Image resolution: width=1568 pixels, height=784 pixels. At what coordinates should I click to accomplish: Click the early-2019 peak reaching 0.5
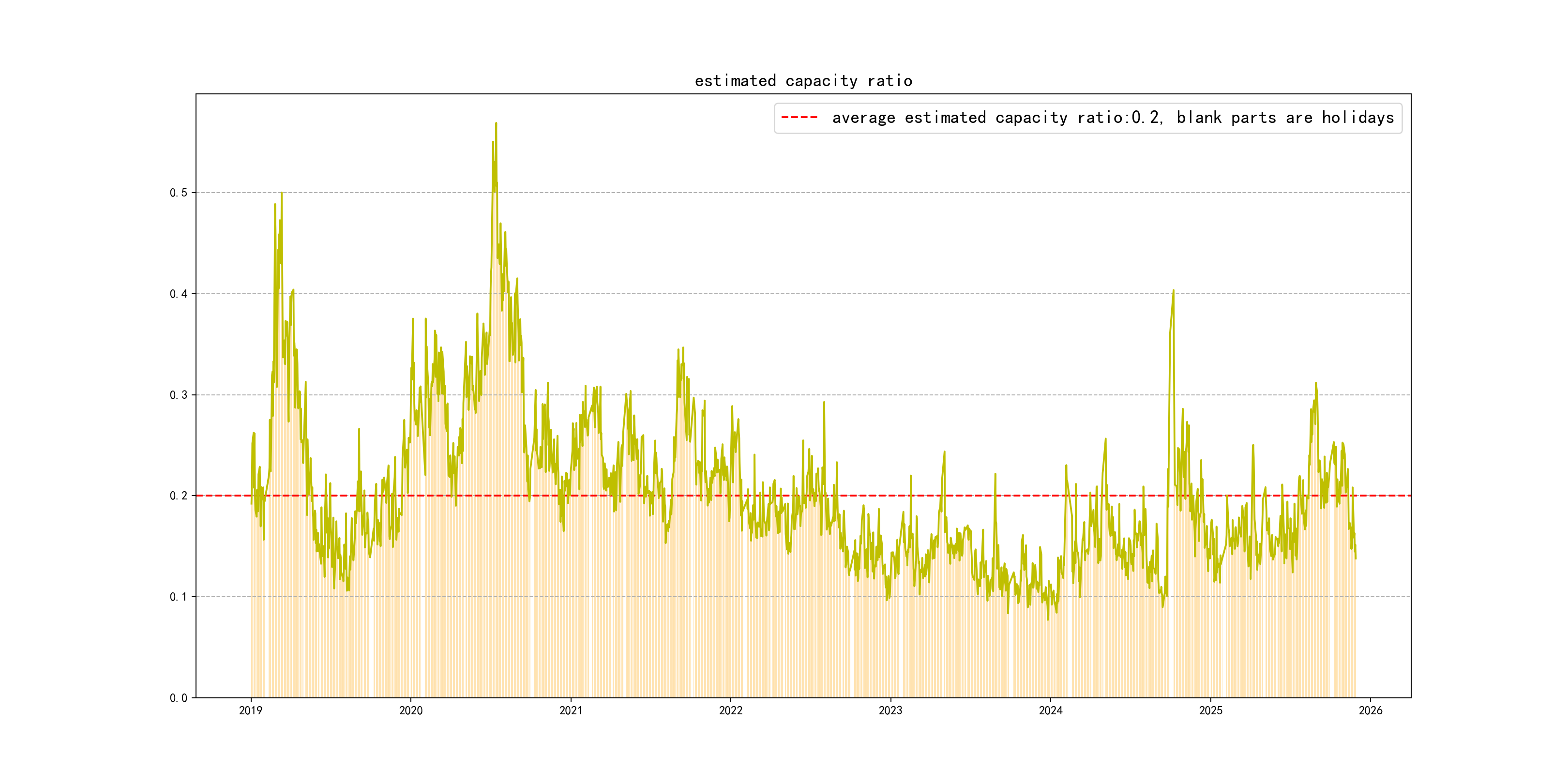(281, 194)
